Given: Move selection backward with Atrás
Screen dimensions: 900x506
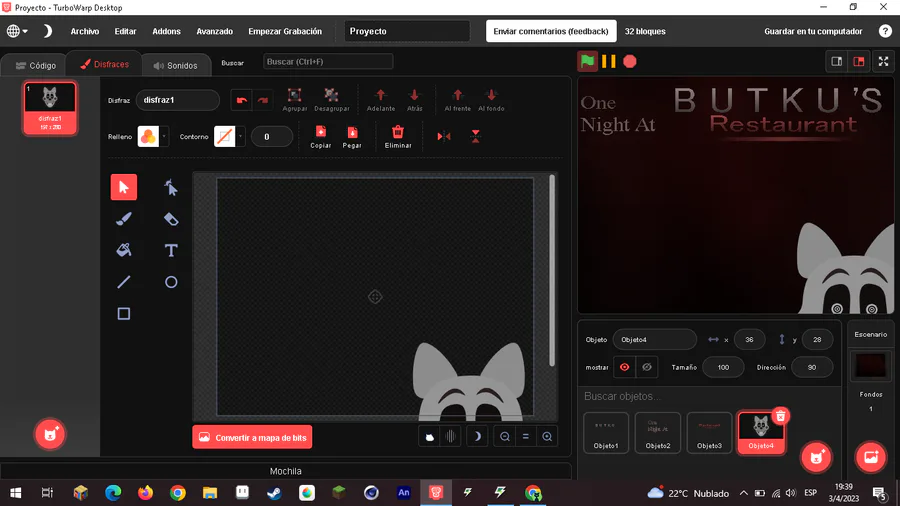Looking at the screenshot, I should point(414,99).
